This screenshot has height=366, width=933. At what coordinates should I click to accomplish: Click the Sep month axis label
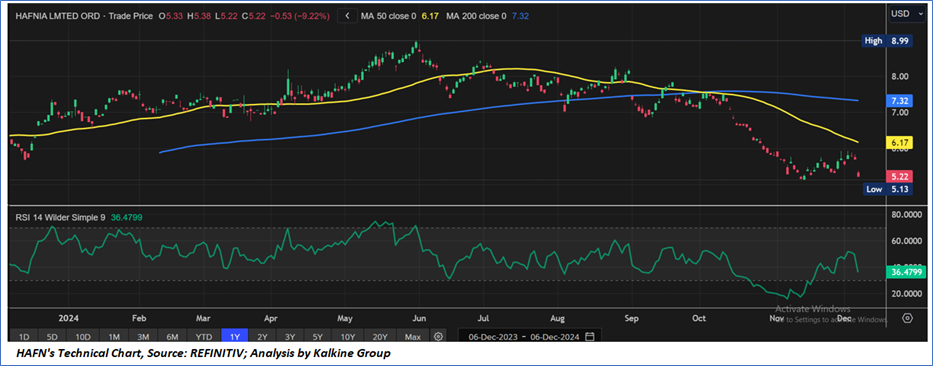[631, 318]
